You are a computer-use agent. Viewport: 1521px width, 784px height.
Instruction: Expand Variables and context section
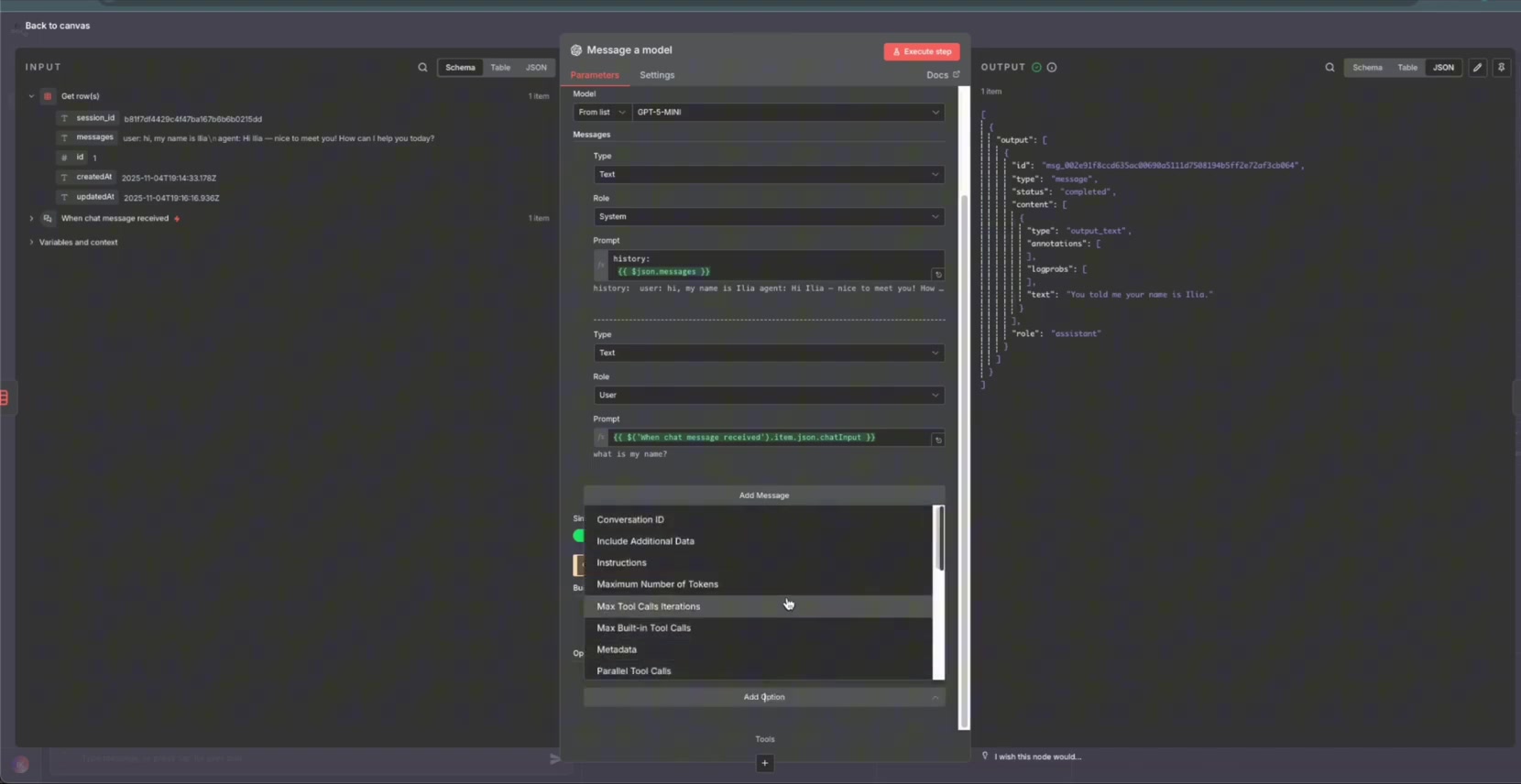click(31, 243)
